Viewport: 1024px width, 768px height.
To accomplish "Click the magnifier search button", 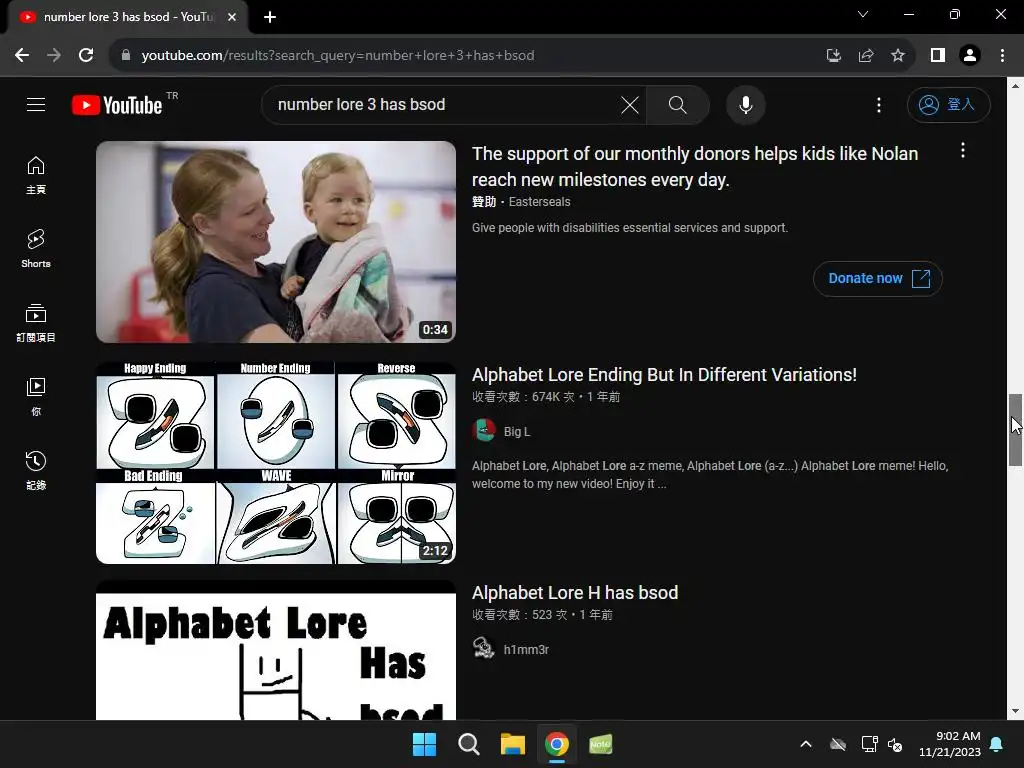I will tap(677, 104).
